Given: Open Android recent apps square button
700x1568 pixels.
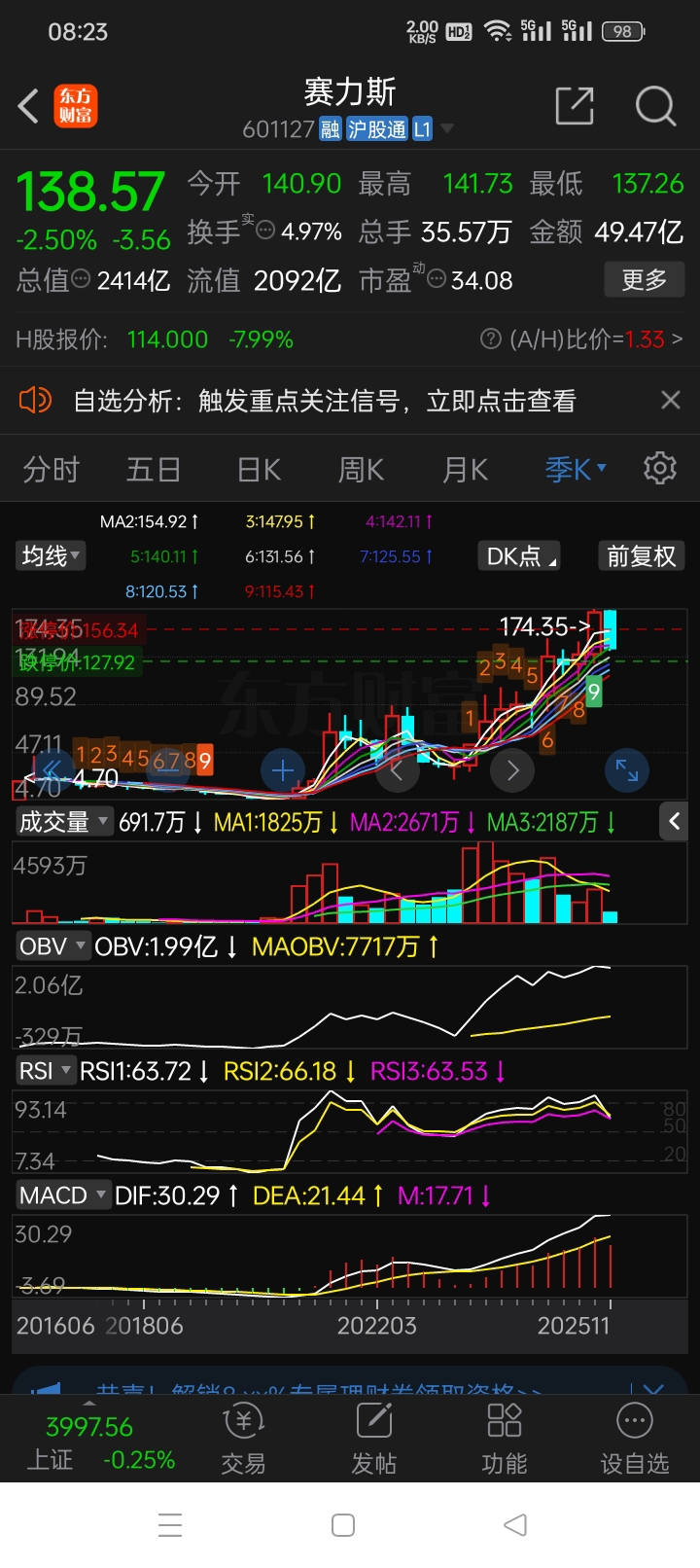Looking at the screenshot, I should click(x=343, y=1525).
